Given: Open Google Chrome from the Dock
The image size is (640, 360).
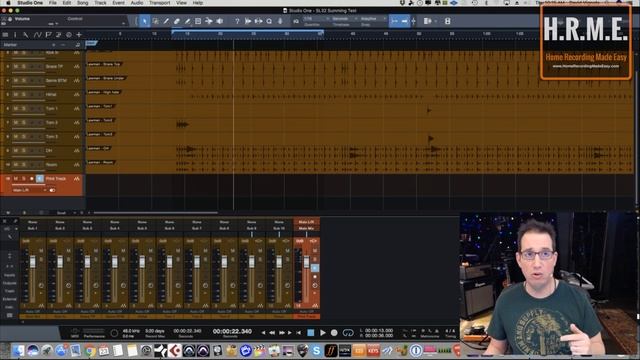Looking at the screenshot, I should pos(90,350).
